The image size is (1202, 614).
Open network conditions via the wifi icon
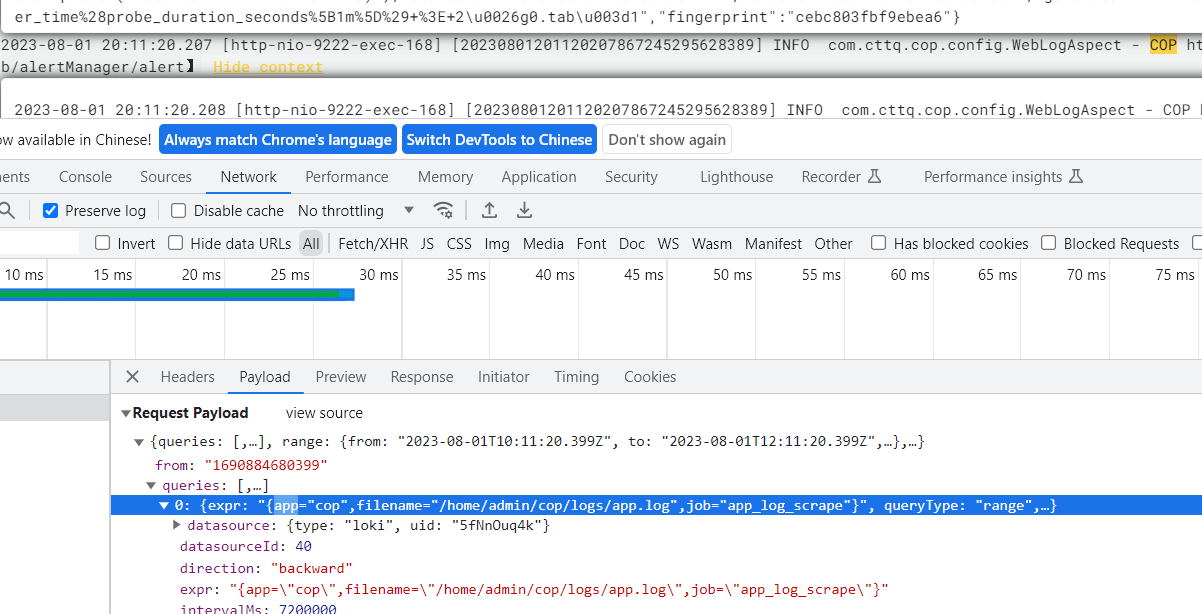click(x=443, y=210)
